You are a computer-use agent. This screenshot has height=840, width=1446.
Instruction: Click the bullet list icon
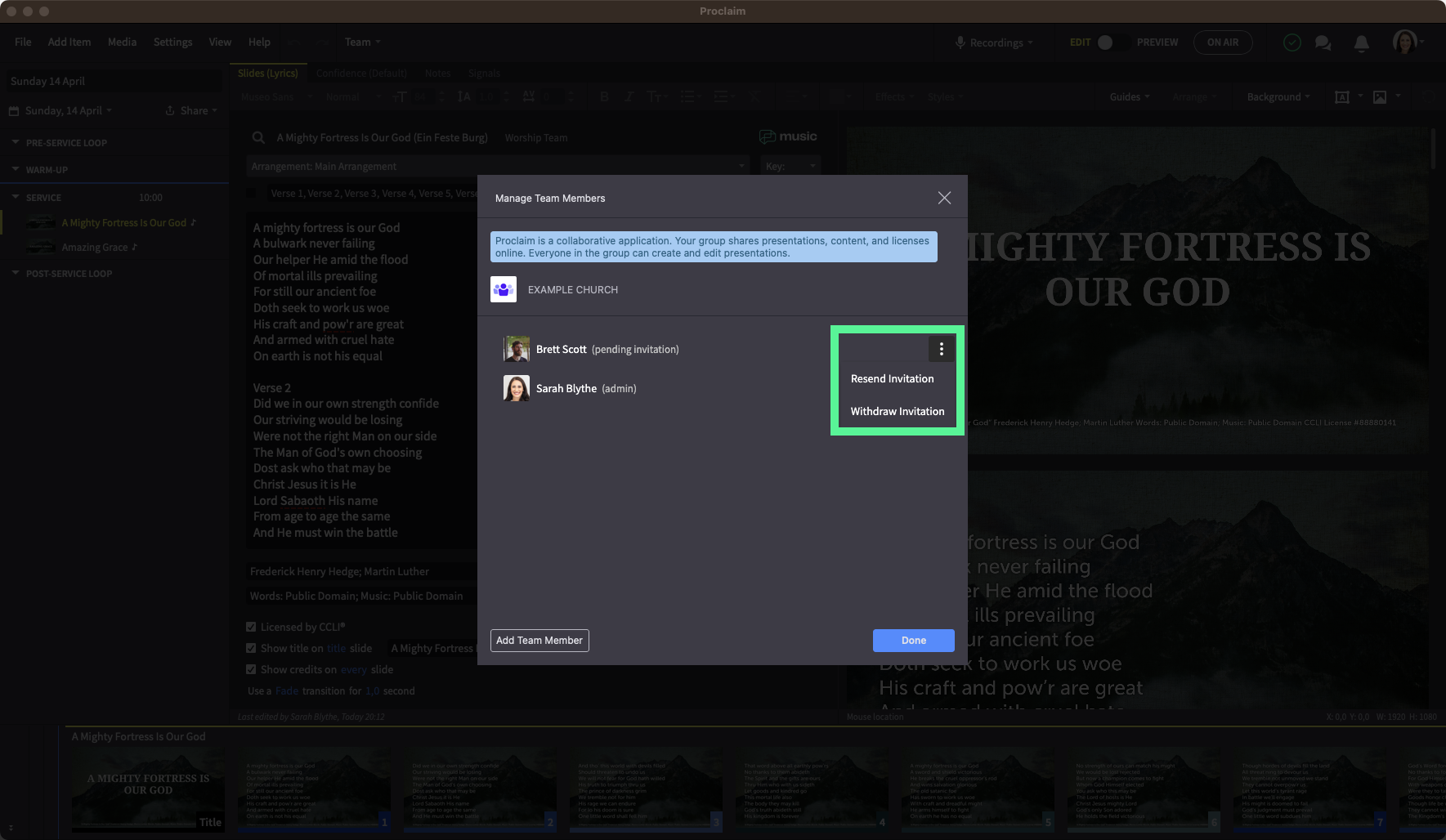click(687, 96)
